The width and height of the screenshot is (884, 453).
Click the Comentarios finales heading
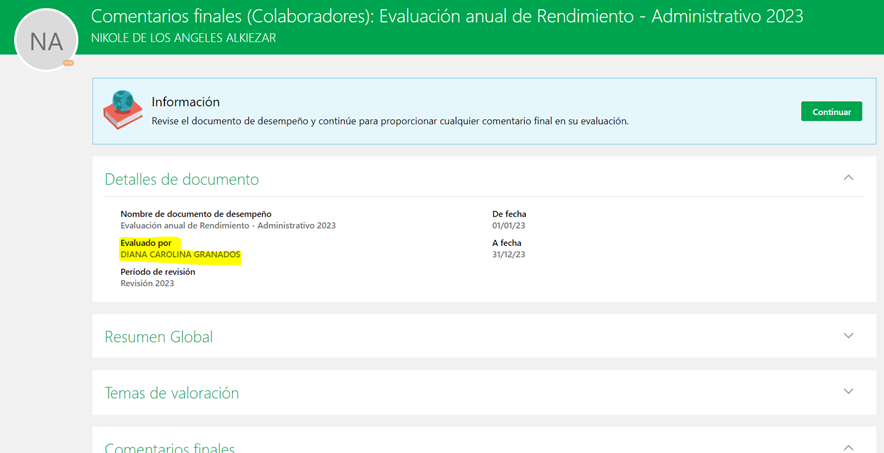coord(170,447)
